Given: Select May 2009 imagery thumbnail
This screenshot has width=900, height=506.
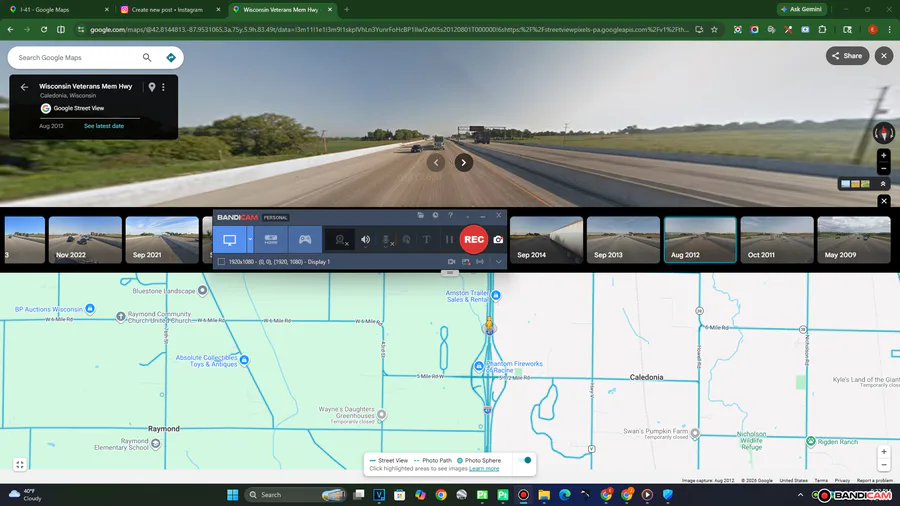Looking at the screenshot, I should click(x=854, y=240).
